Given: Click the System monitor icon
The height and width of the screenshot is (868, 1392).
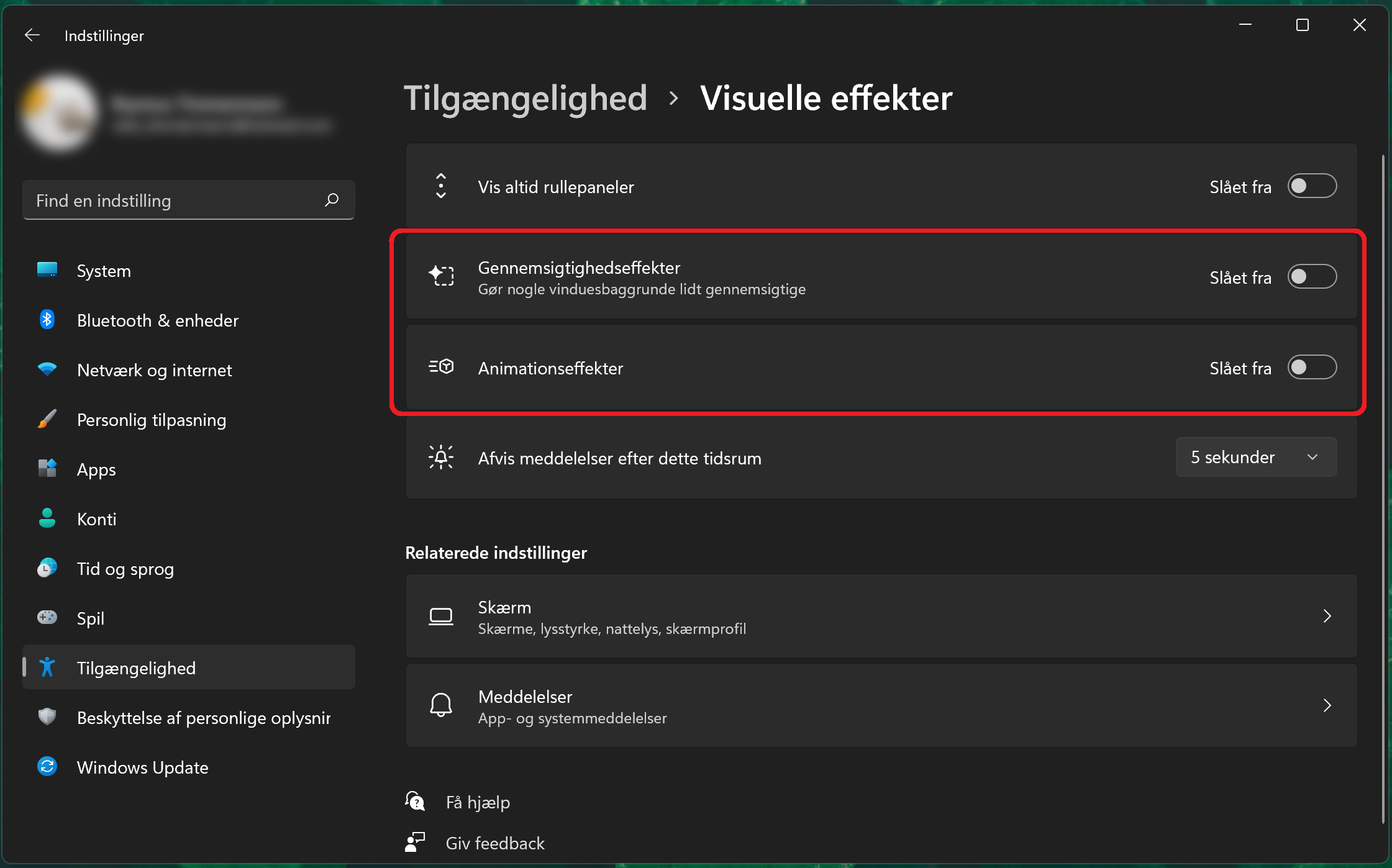Looking at the screenshot, I should tap(47, 270).
